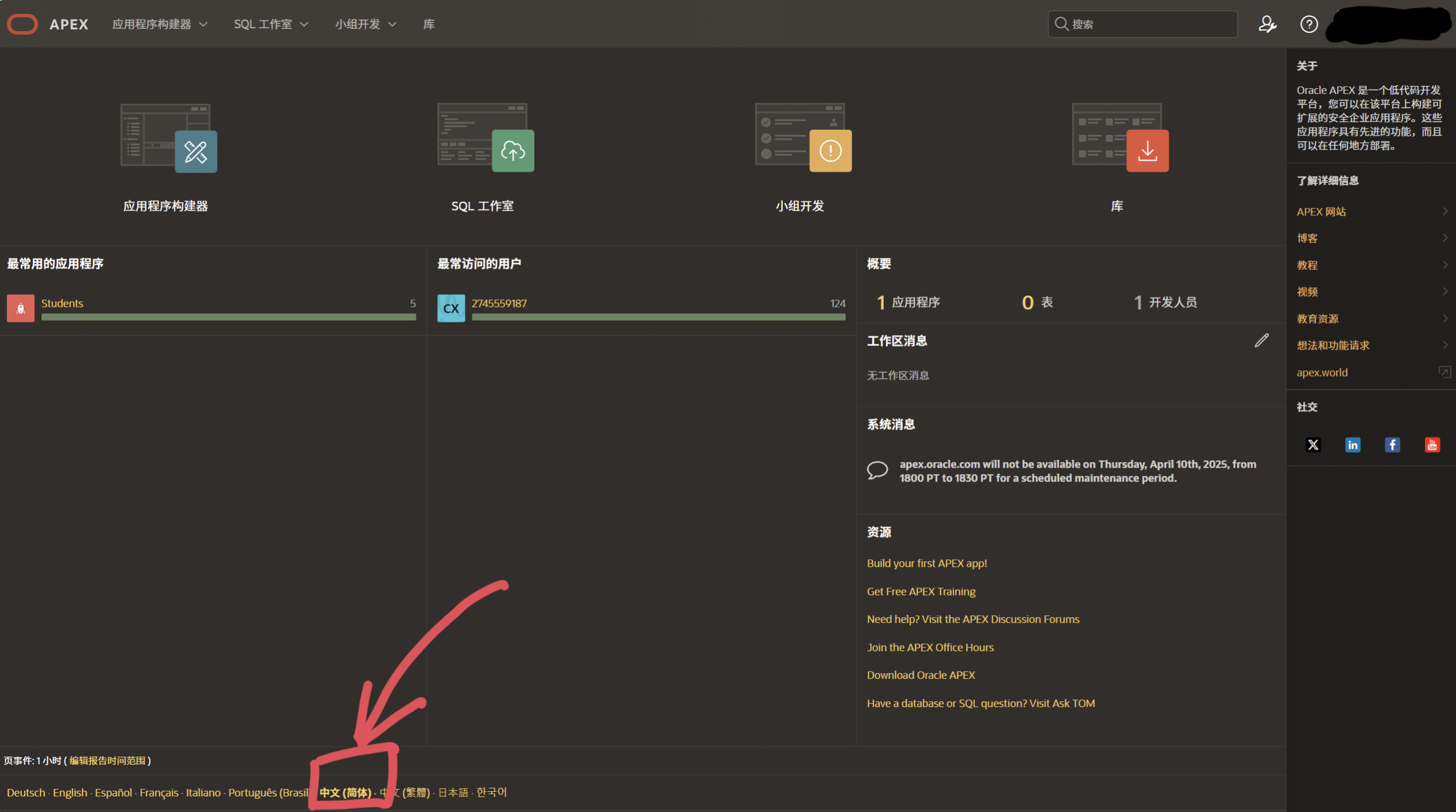This screenshot has height=812, width=1456.
Task: Open the YouTube social icon
Action: [1432, 445]
